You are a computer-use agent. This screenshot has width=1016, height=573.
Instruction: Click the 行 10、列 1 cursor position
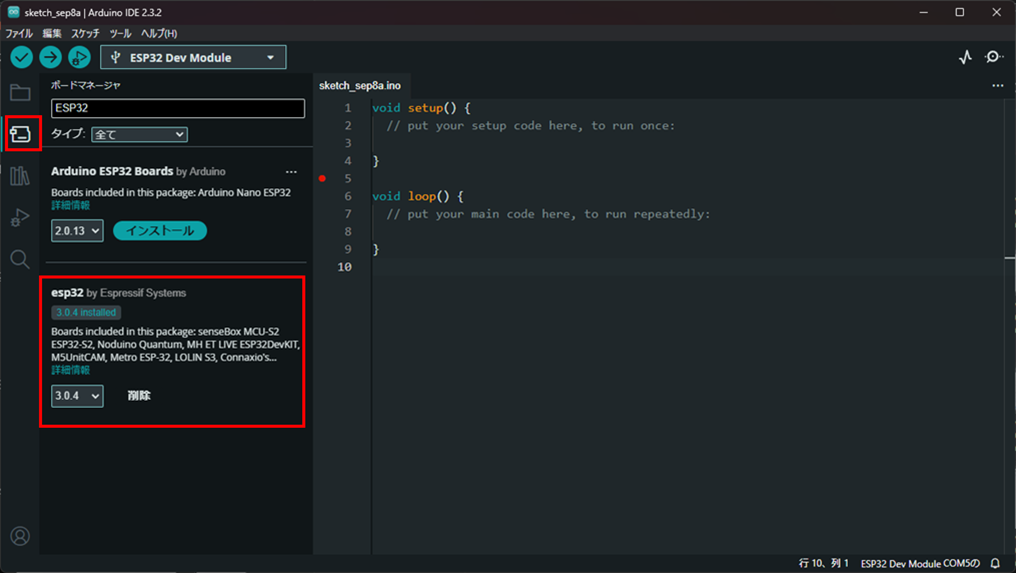(824, 563)
